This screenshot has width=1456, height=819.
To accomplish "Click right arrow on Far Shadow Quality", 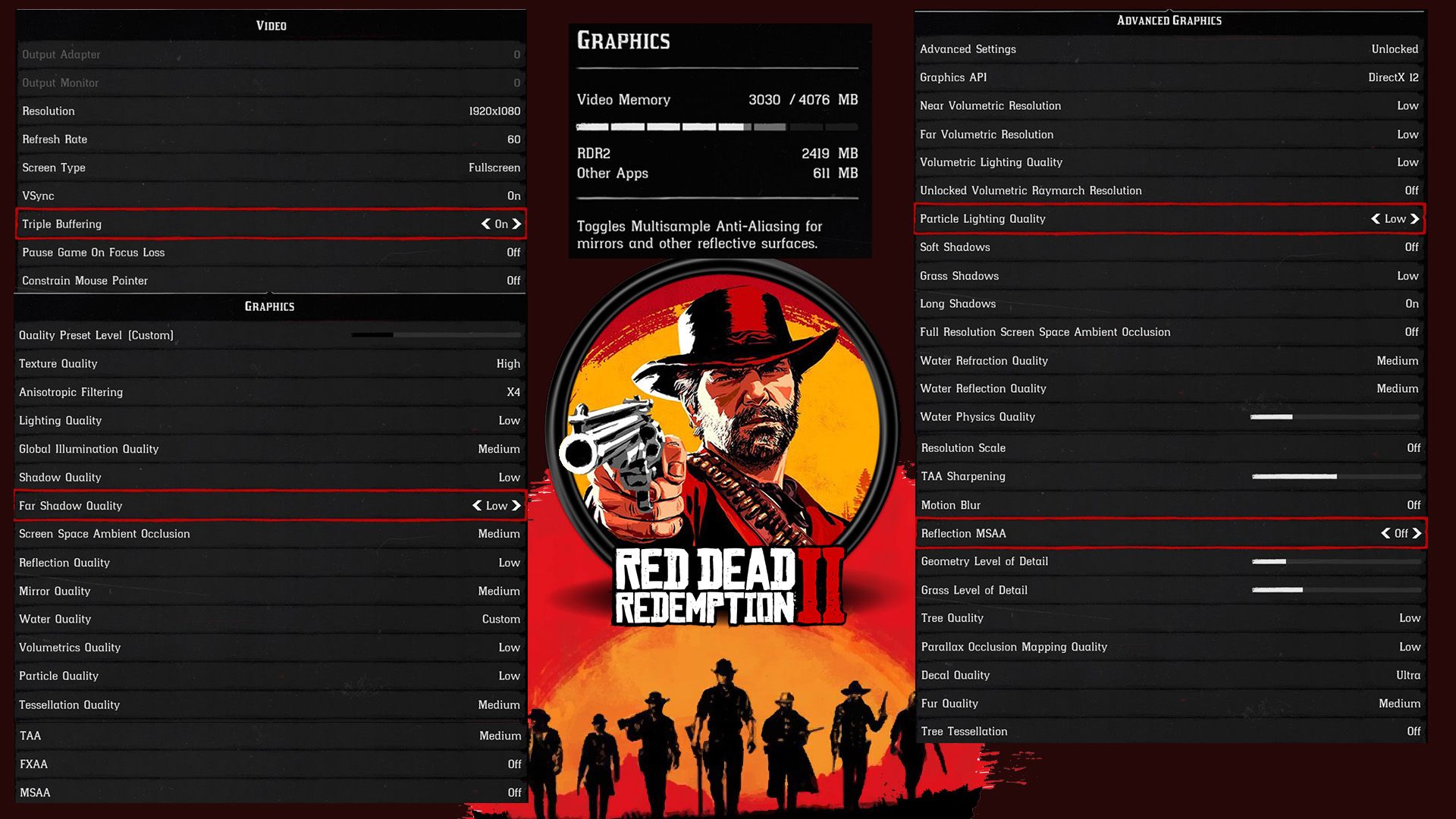I will (x=516, y=506).
